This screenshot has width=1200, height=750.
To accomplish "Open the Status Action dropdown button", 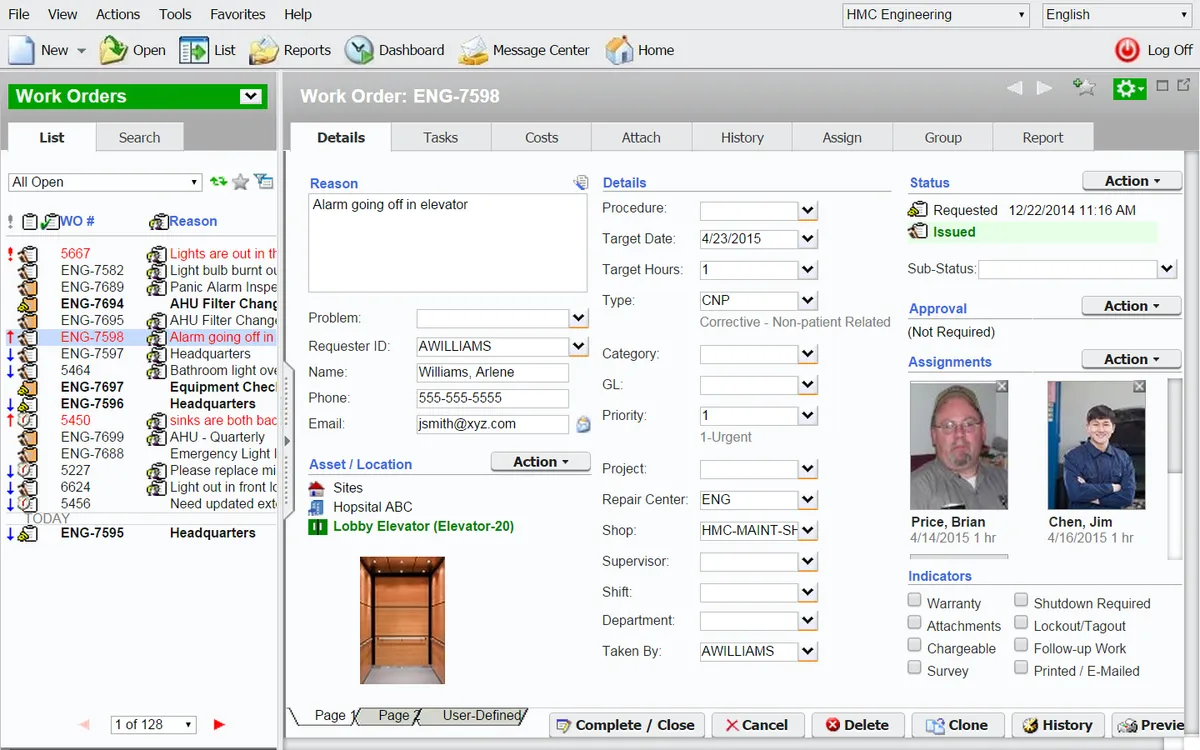I will (1132, 181).
